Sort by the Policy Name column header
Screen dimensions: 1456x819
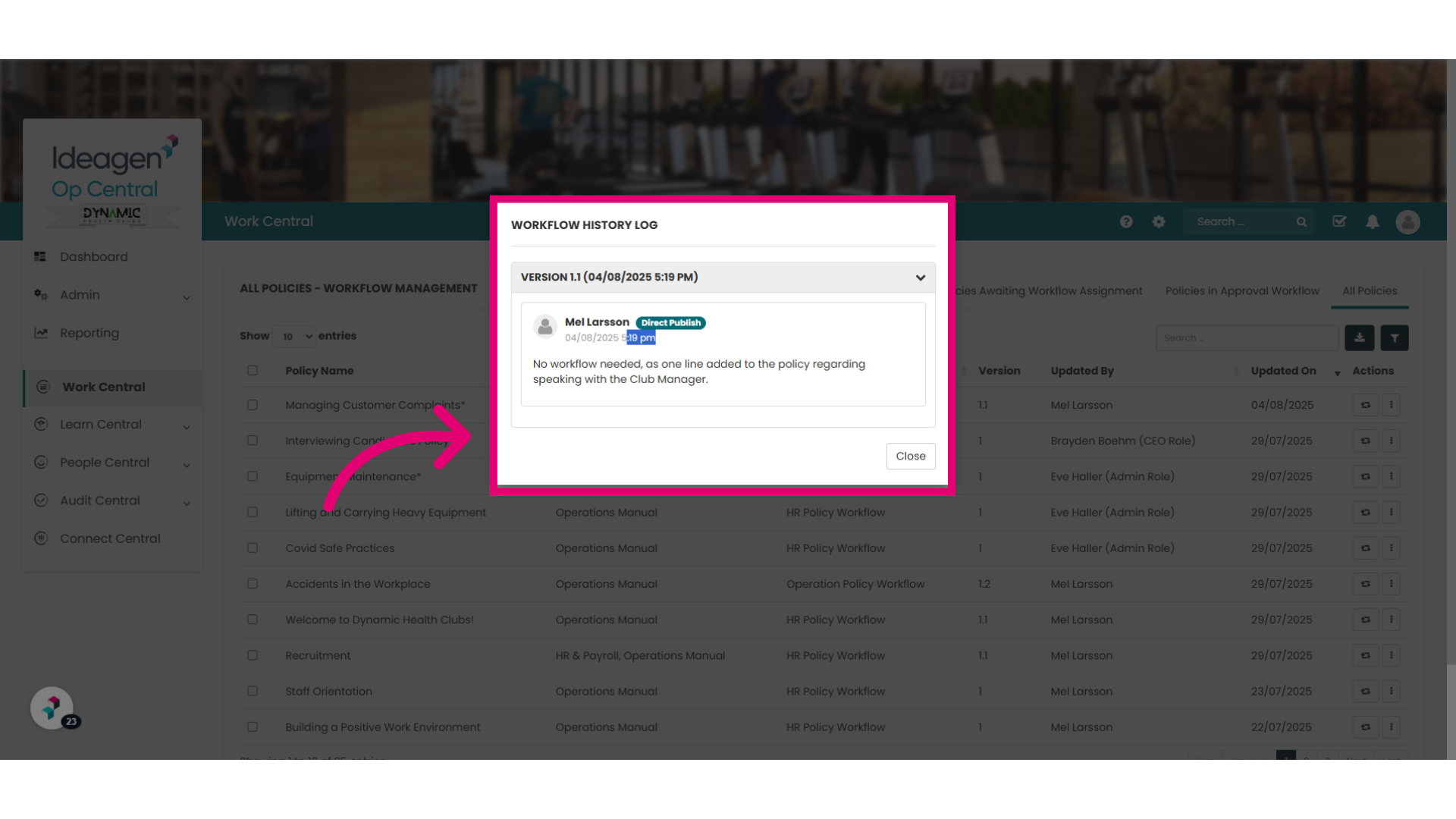319,371
